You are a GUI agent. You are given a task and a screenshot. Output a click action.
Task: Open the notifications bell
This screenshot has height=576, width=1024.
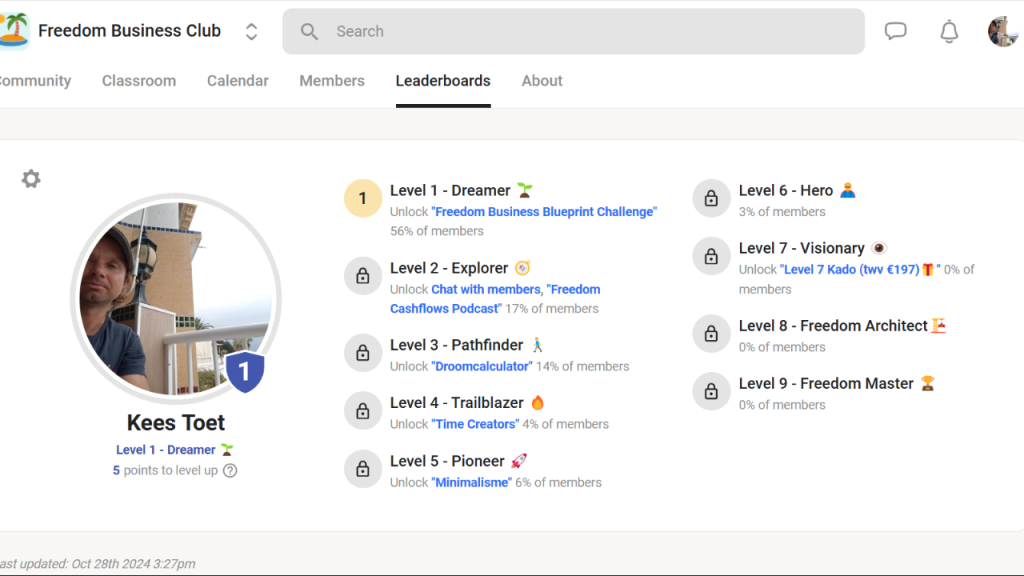[949, 31]
